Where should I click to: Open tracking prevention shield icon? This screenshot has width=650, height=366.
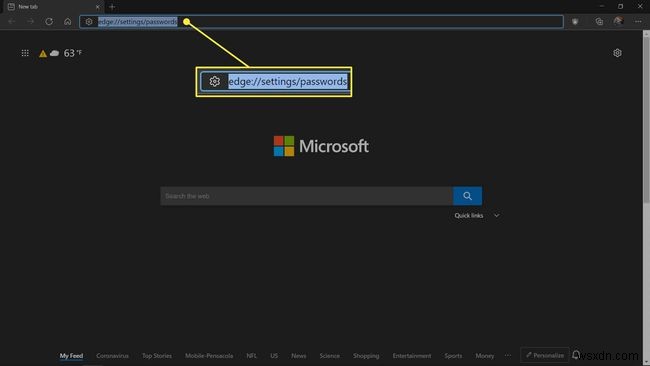coord(575,22)
